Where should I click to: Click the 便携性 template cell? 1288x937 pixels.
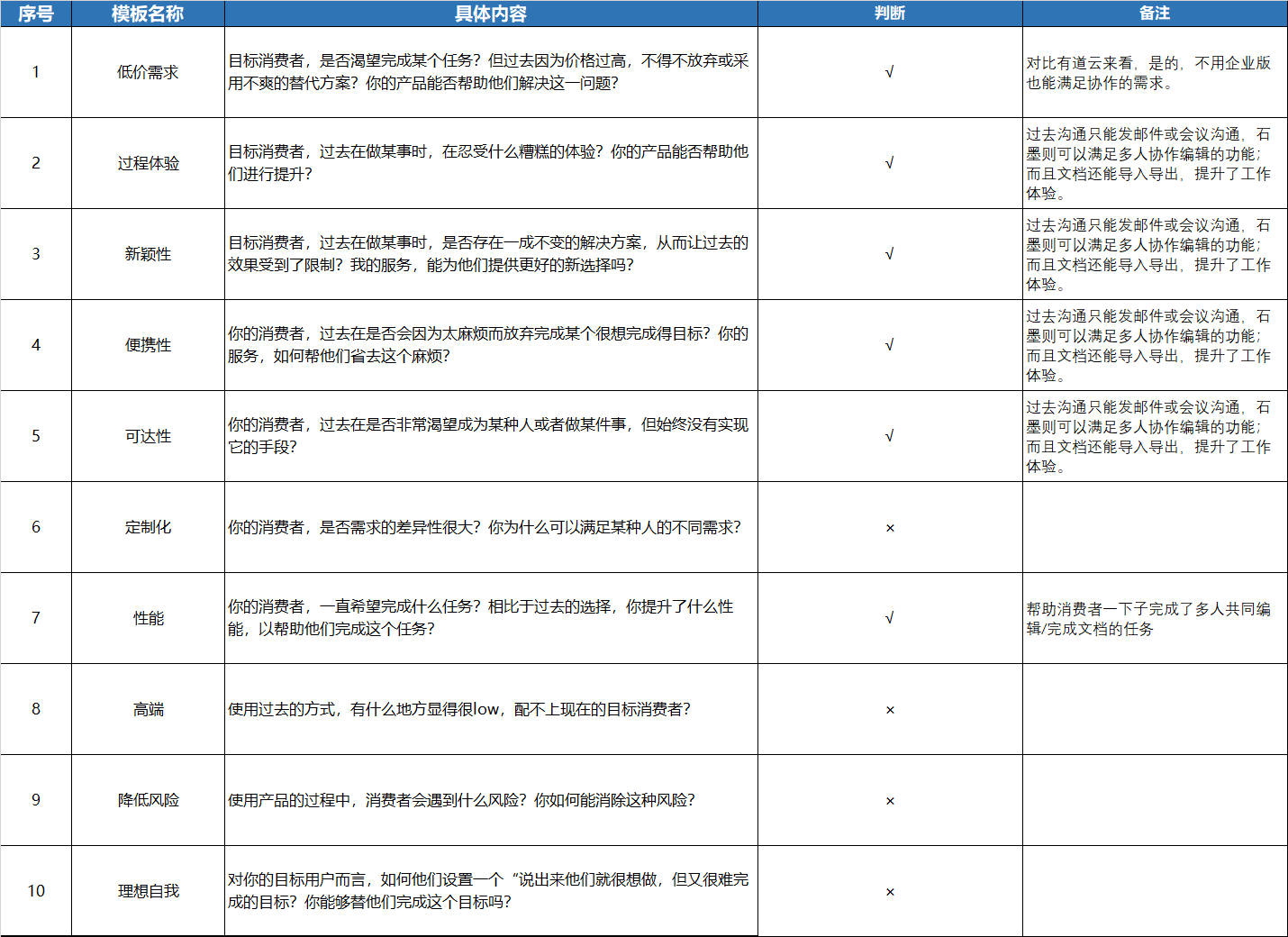[x=148, y=345]
